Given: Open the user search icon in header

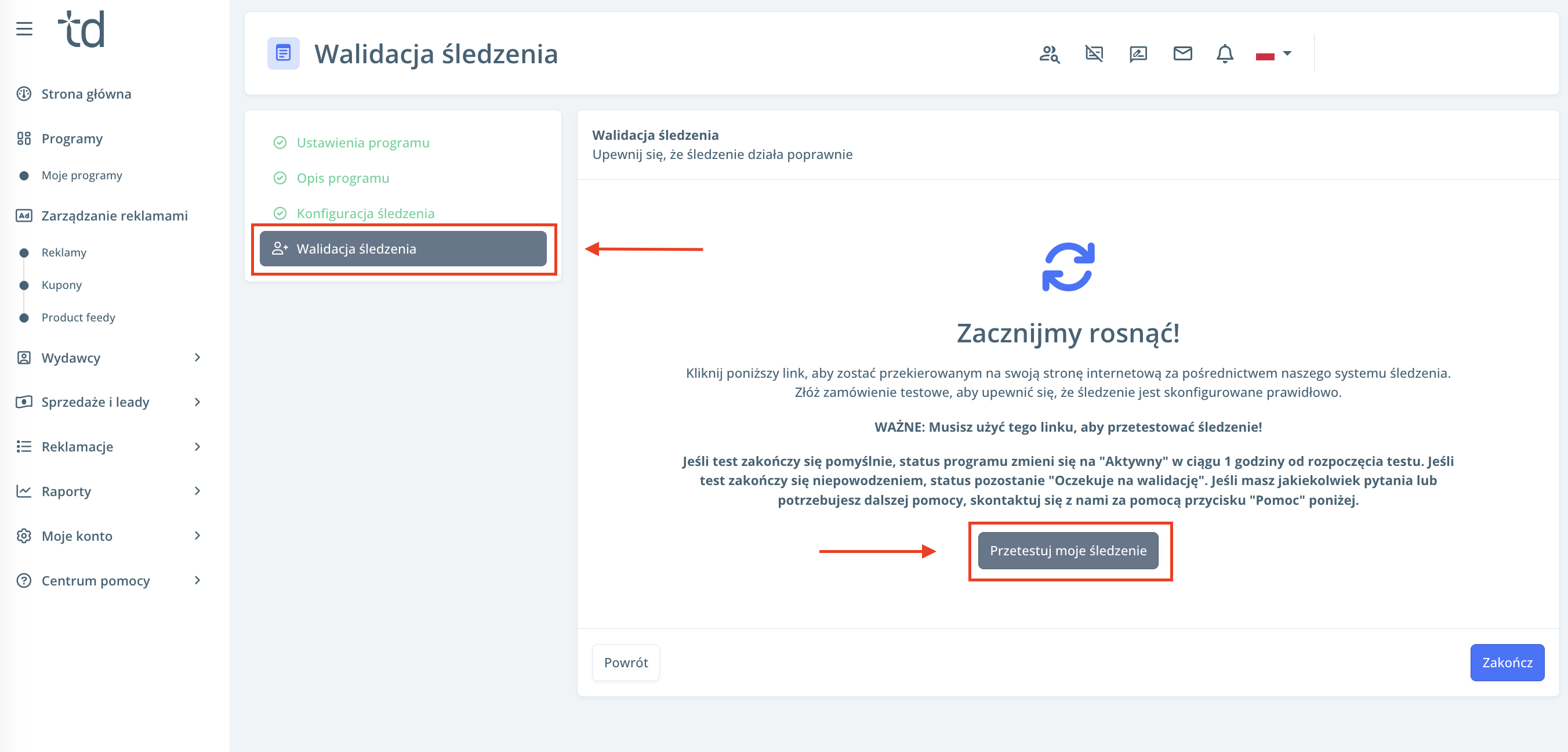Looking at the screenshot, I should [x=1050, y=54].
